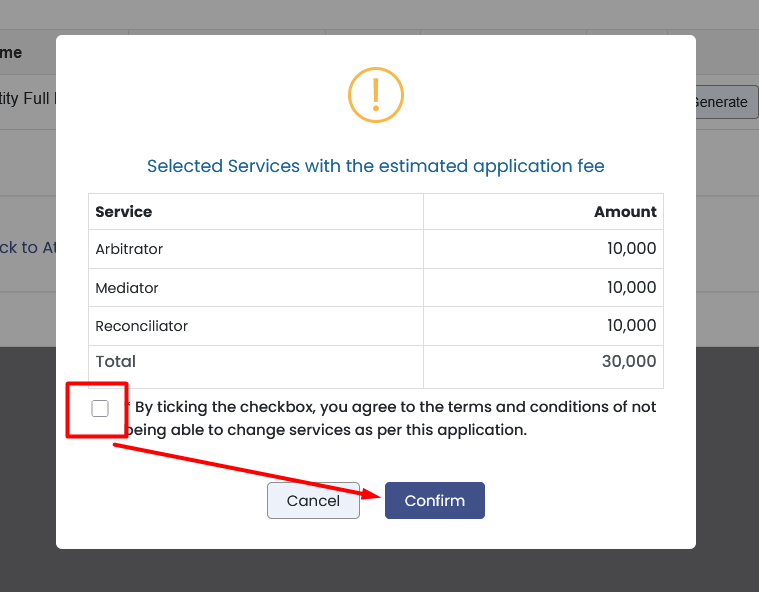Open the partially hidden 'Back to' link

(x=28, y=247)
